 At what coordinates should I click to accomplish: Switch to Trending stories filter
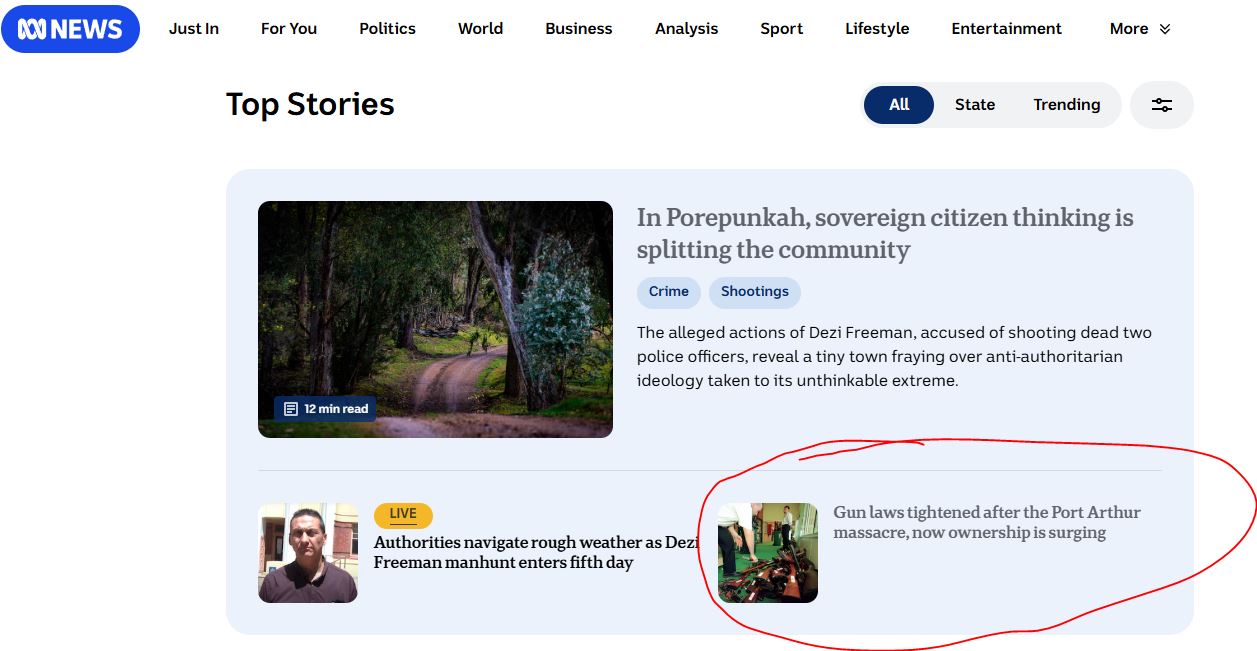click(x=1066, y=105)
